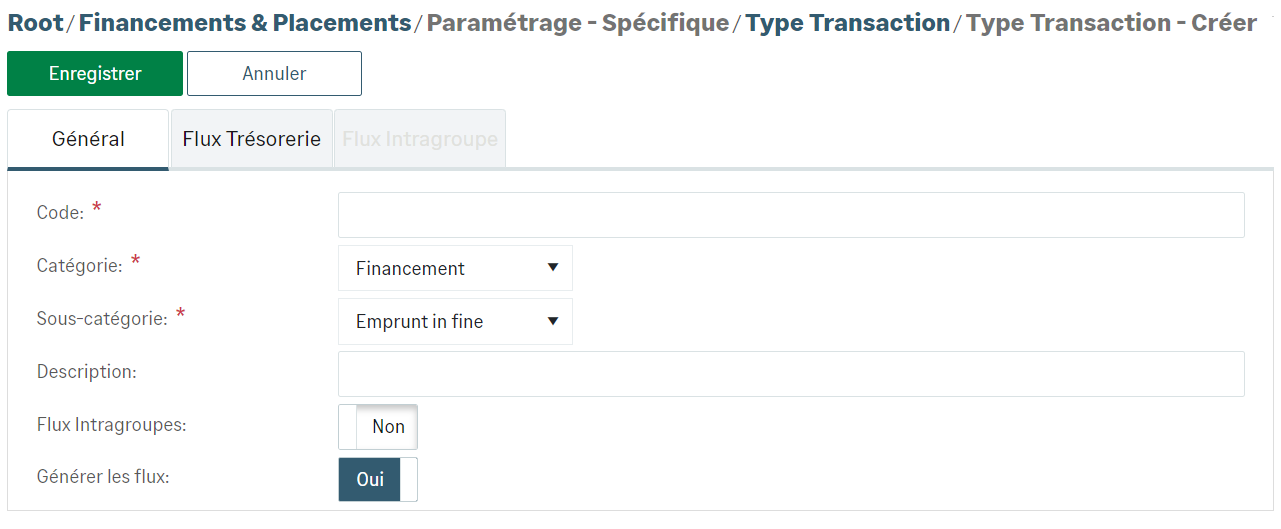Navigate to Paramétrage - Spécifique breadcrumb
The width and height of the screenshot is (1281, 529).
tap(578, 23)
